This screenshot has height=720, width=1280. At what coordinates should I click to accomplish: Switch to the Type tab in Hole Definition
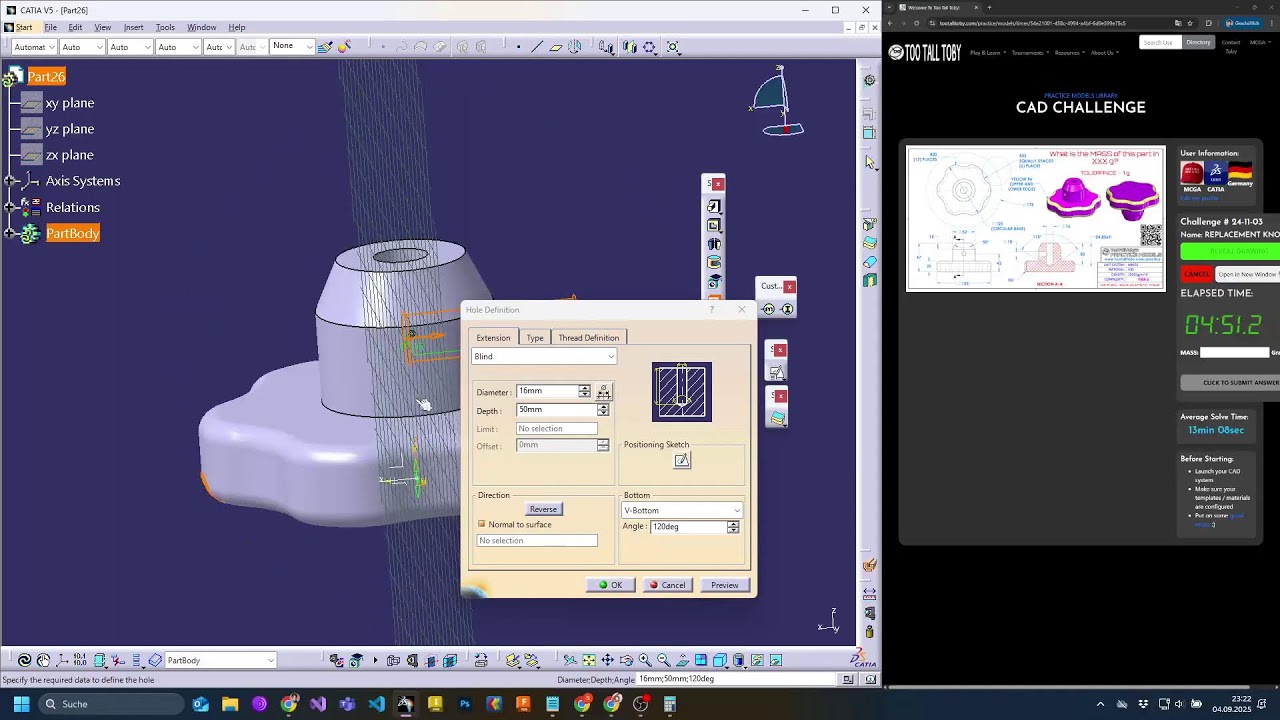click(535, 338)
